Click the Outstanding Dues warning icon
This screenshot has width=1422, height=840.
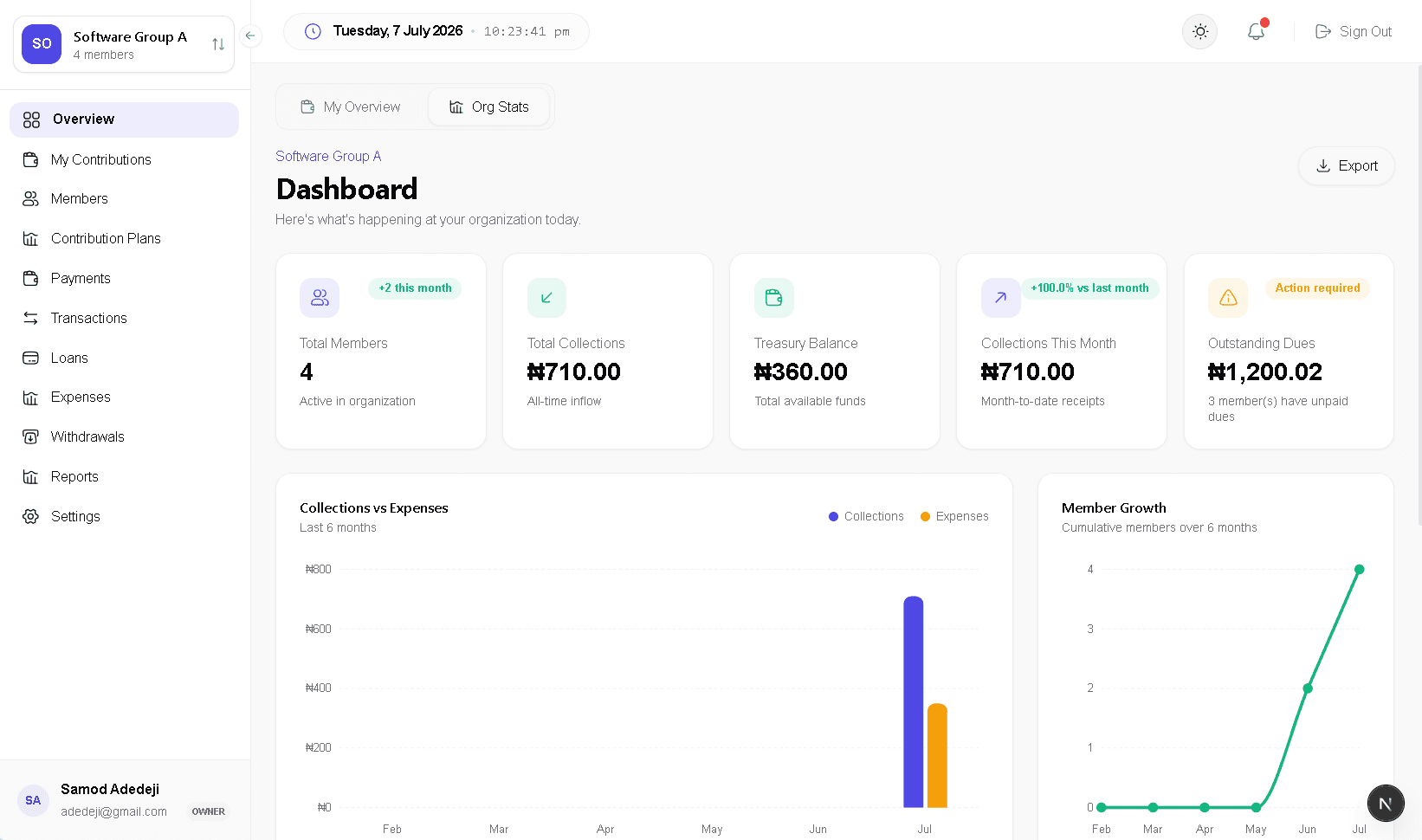click(x=1228, y=298)
